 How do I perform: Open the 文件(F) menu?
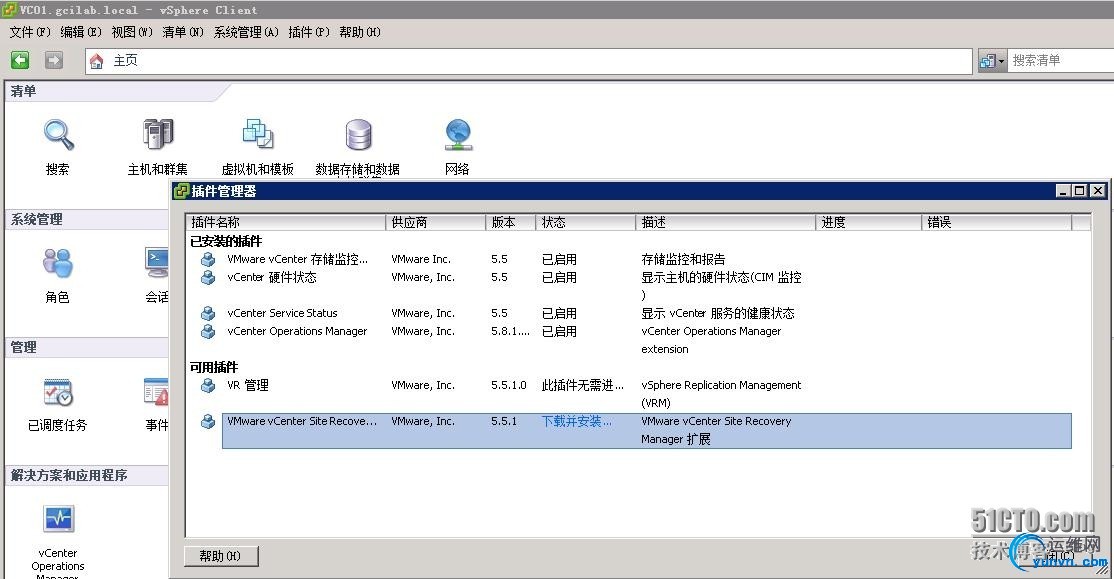pyautogui.click(x=30, y=32)
